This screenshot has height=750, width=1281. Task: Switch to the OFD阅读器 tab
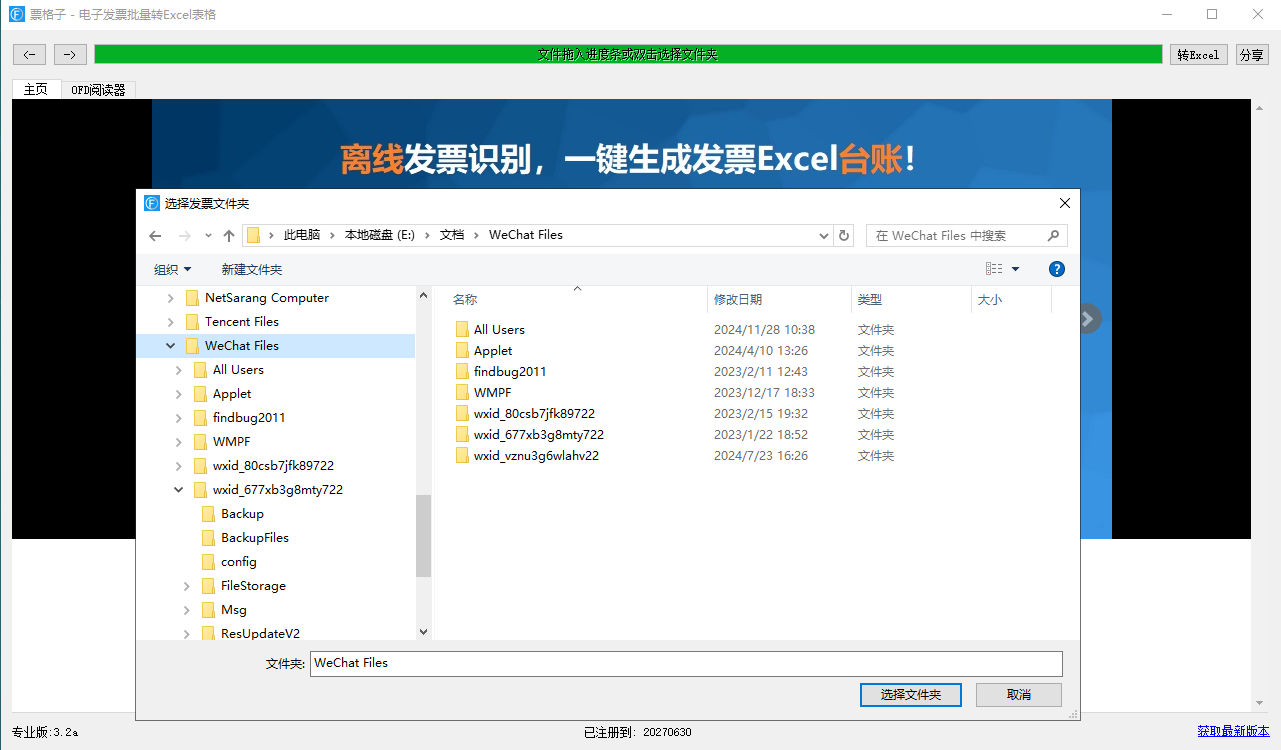[x=98, y=90]
